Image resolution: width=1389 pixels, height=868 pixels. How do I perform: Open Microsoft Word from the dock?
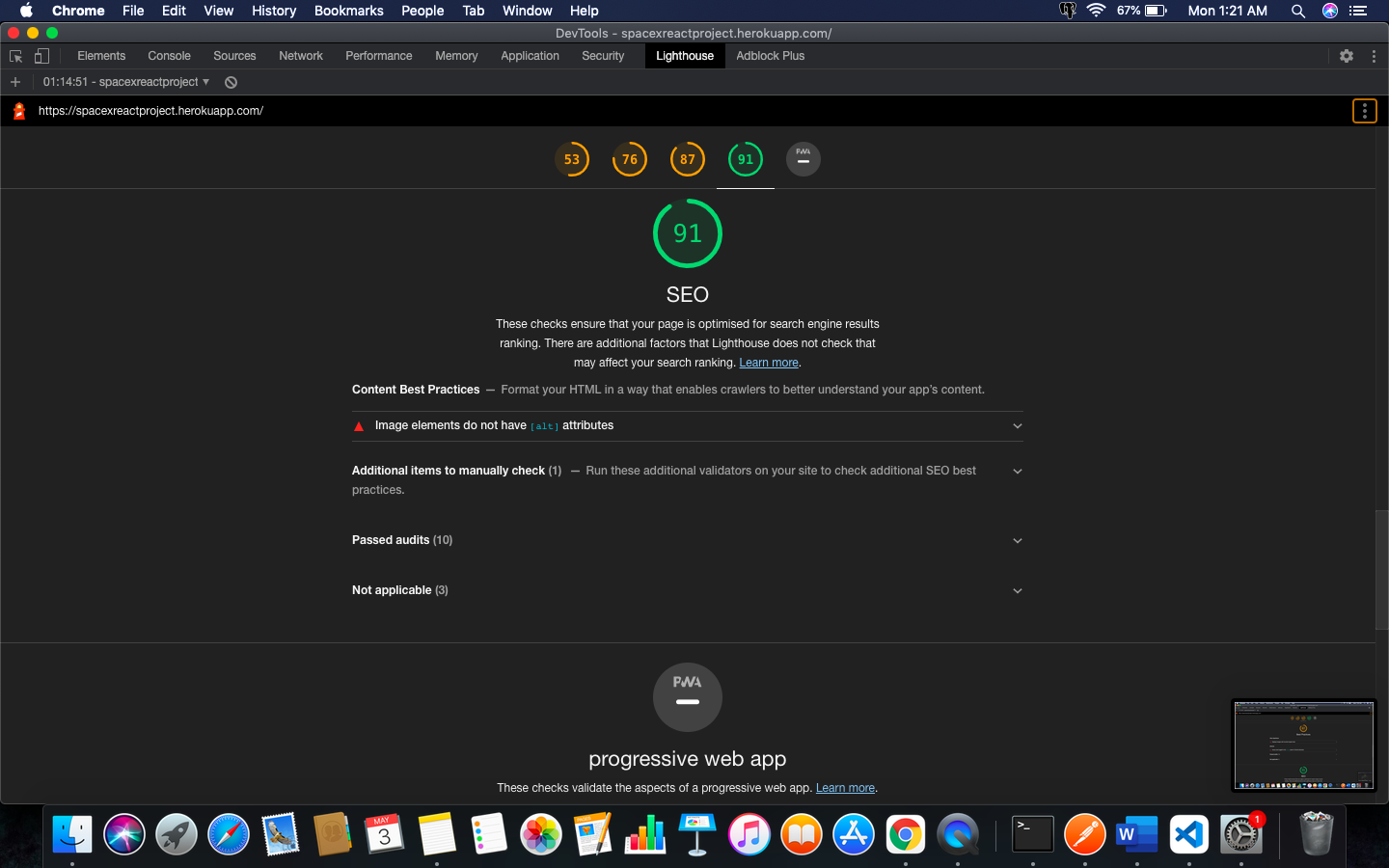click(1137, 834)
